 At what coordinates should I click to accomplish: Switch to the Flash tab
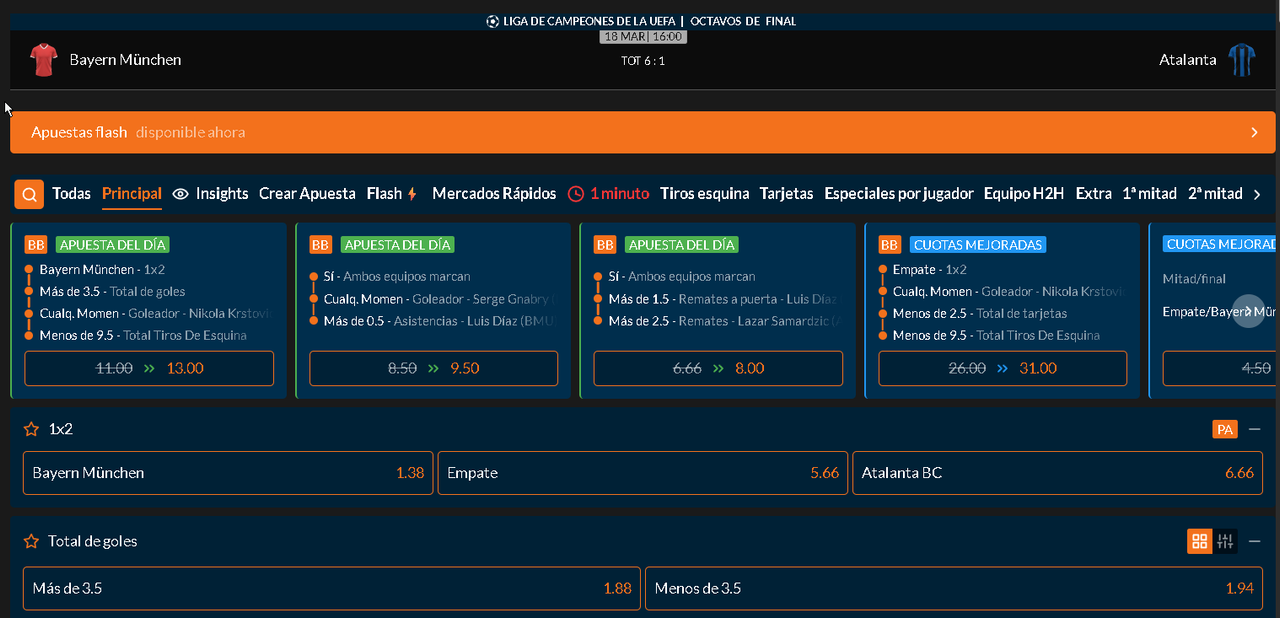point(384,194)
